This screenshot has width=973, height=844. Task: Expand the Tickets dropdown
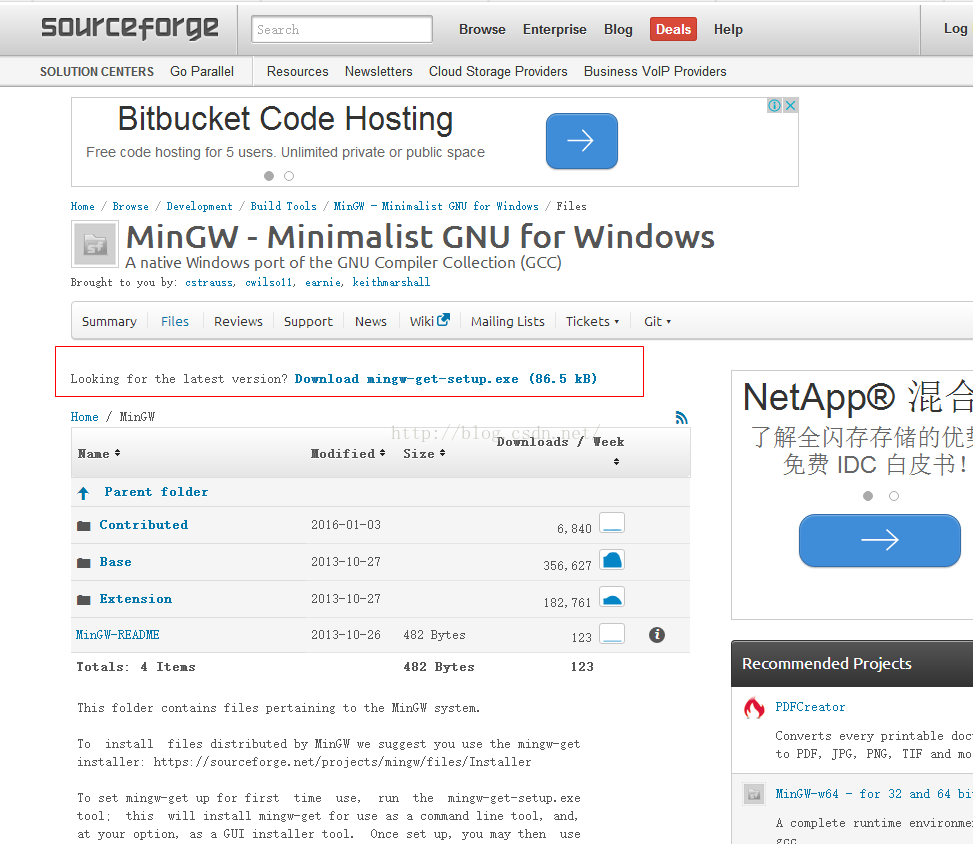(593, 321)
